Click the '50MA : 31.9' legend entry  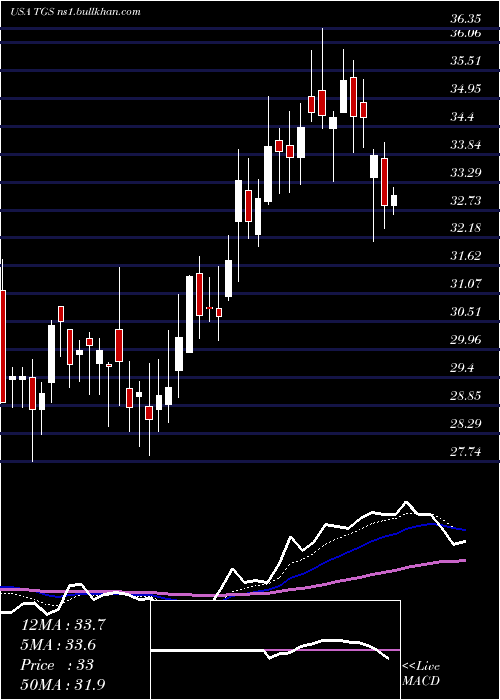pos(63,684)
